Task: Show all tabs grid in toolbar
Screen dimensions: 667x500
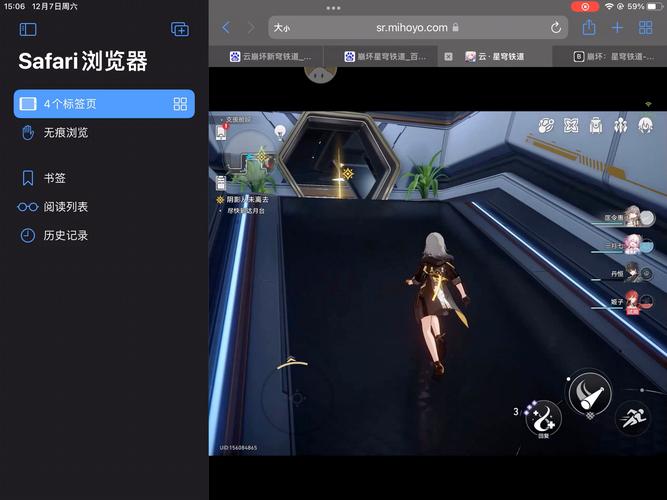Action: click(646, 28)
